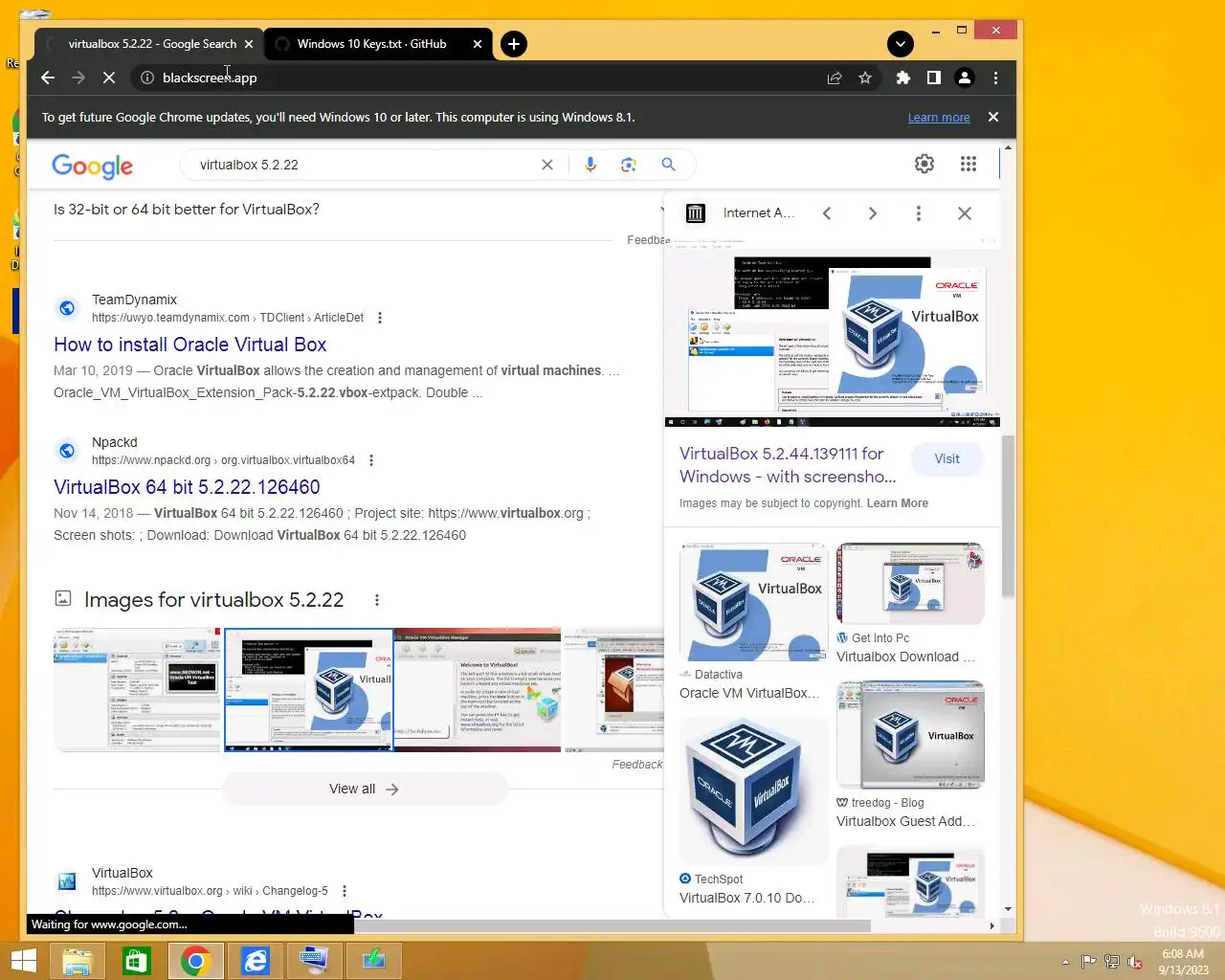Open File Explorer from taskbar
Screen dimensions: 1225x980
[x=78, y=961]
